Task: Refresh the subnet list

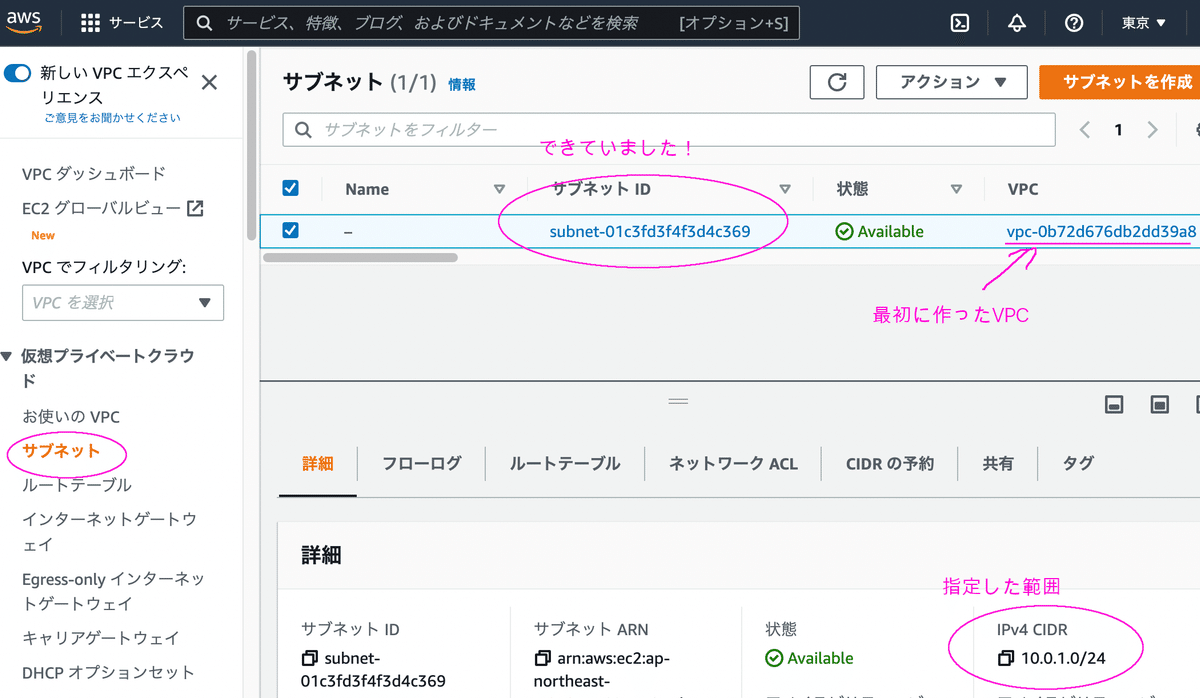Action: [x=838, y=82]
